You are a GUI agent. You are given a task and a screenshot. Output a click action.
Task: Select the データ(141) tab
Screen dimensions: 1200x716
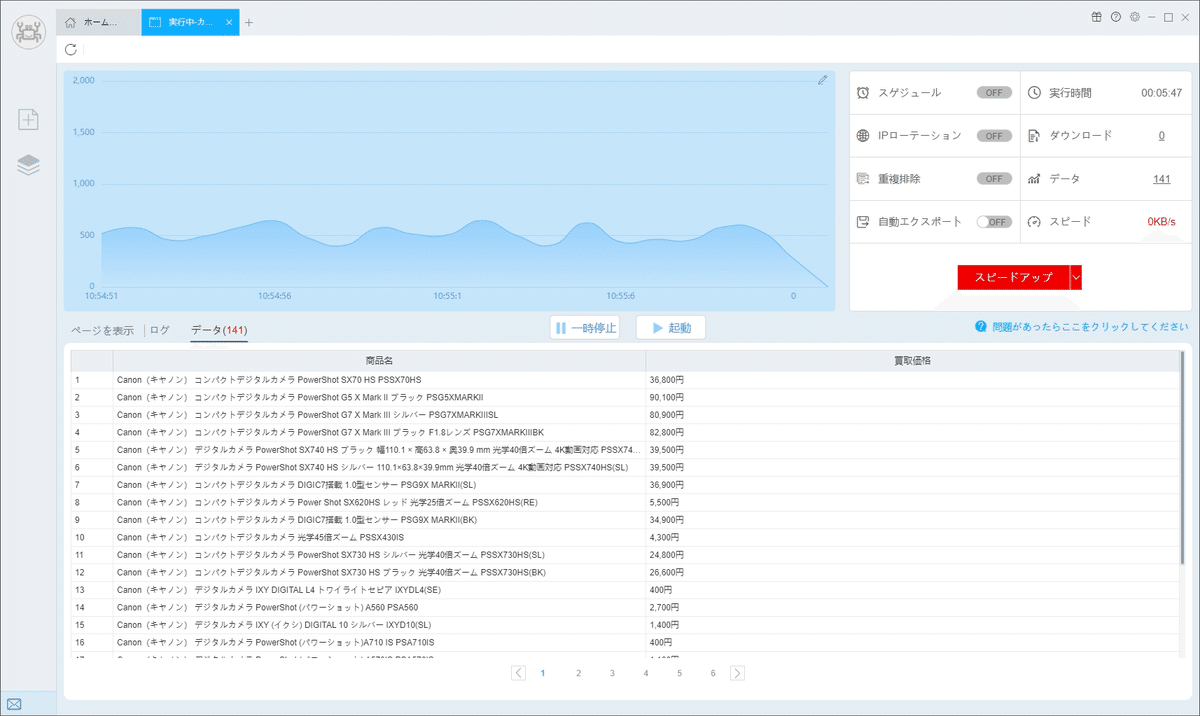click(x=219, y=330)
